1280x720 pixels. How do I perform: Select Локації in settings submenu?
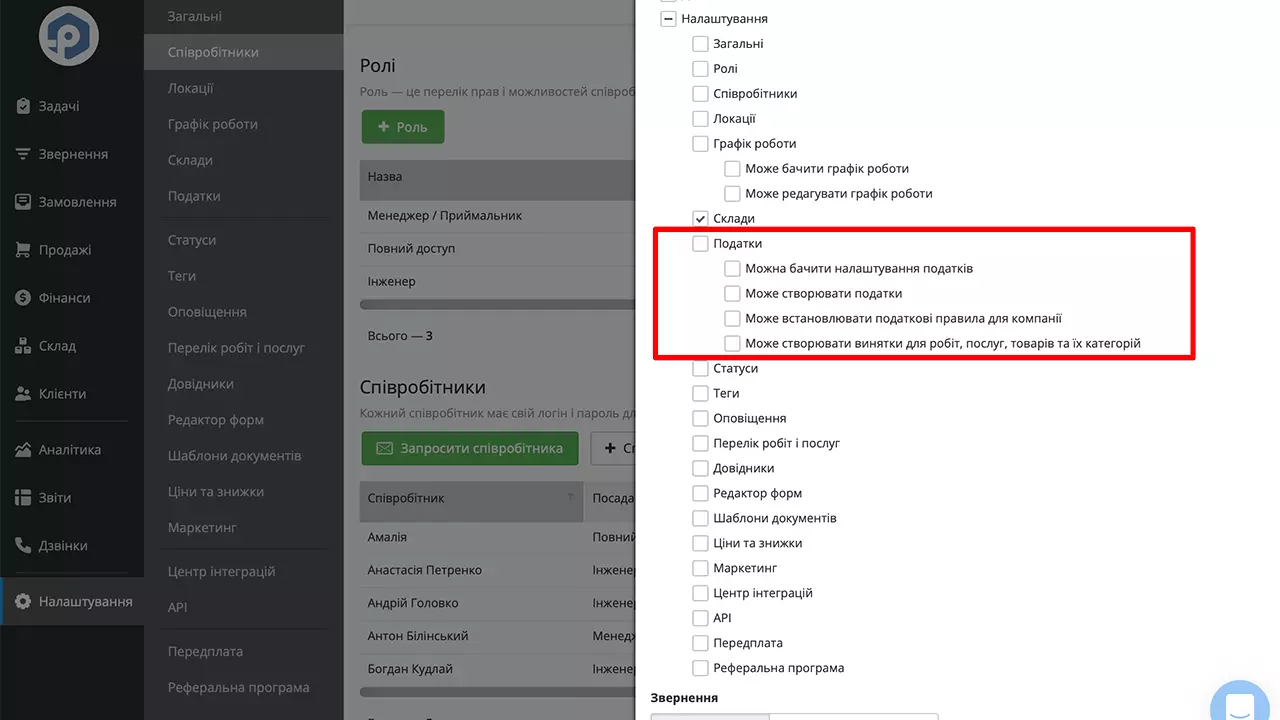click(x=191, y=88)
